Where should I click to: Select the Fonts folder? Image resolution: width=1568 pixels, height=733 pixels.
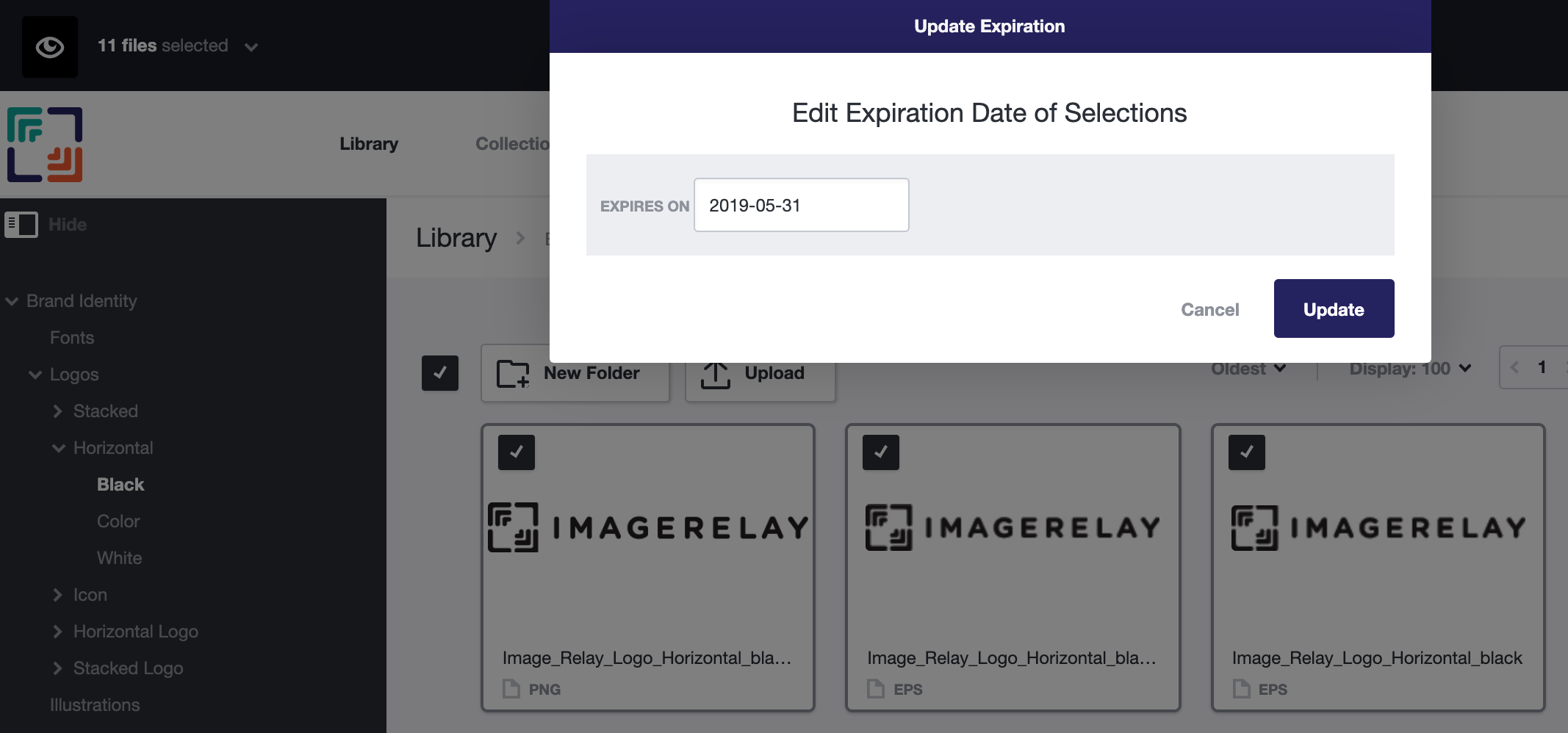point(72,338)
